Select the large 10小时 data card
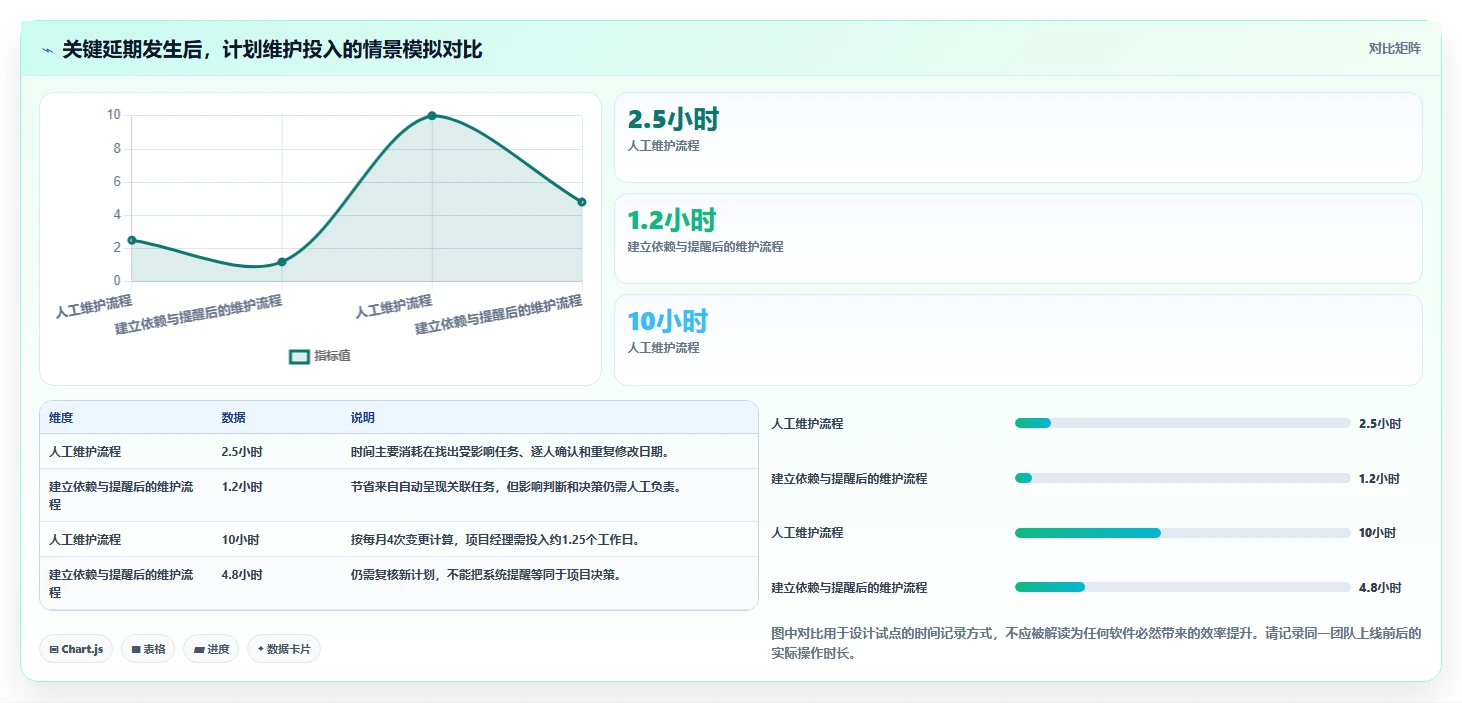The image size is (1462, 703). click(1018, 340)
